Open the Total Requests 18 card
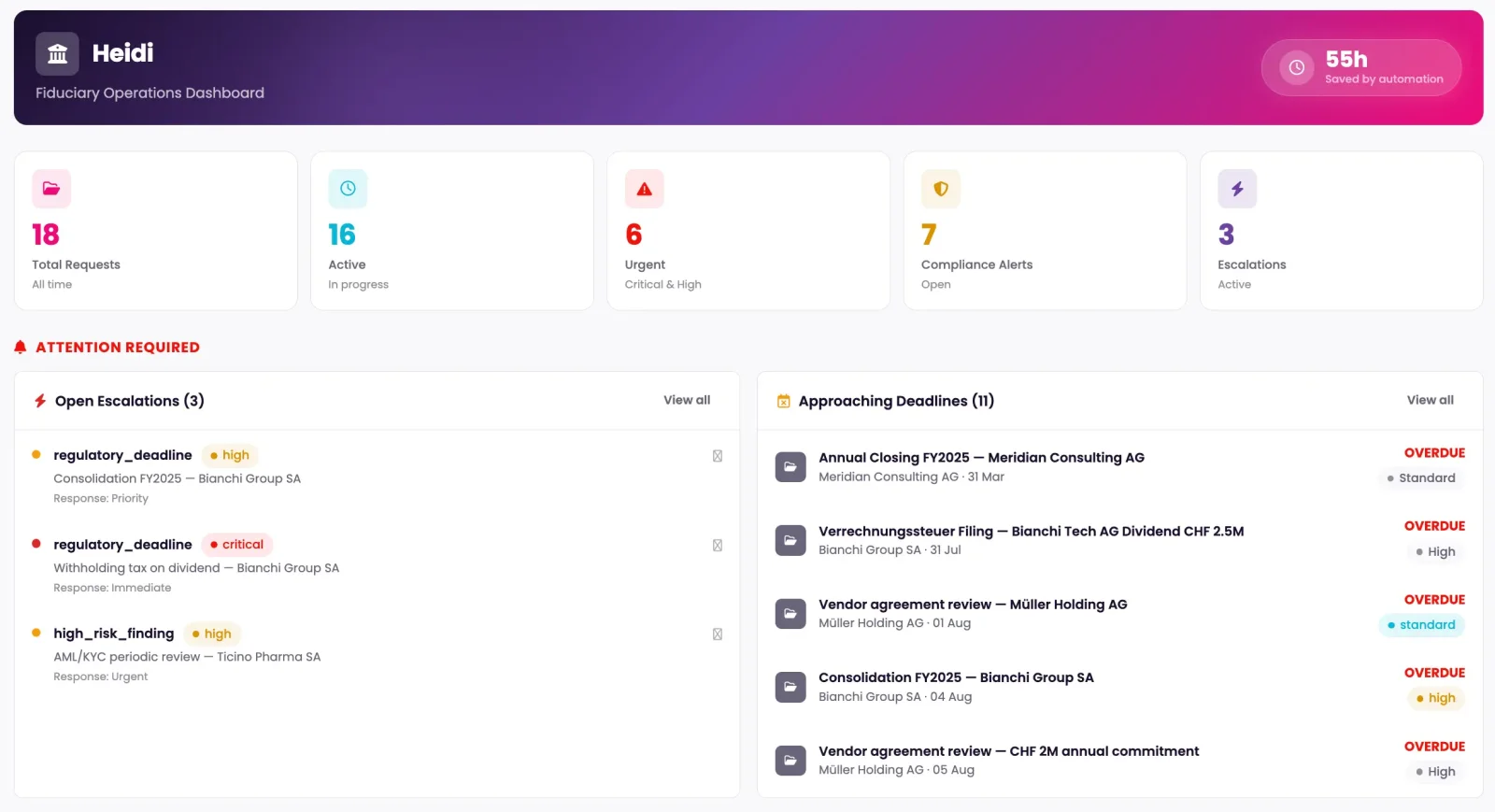The height and width of the screenshot is (812, 1495). tap(156, 231)
